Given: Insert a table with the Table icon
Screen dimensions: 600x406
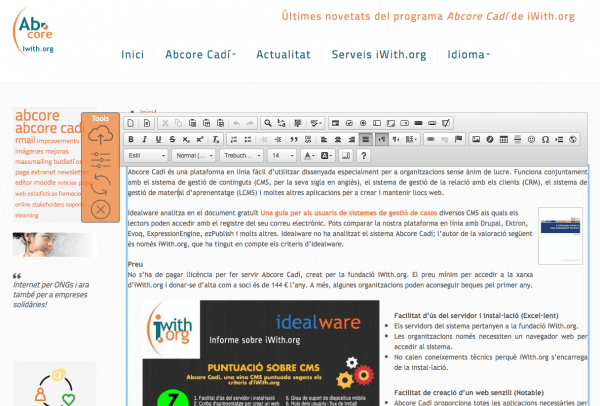Looking at the screenshot, I should tap(504, 140).
